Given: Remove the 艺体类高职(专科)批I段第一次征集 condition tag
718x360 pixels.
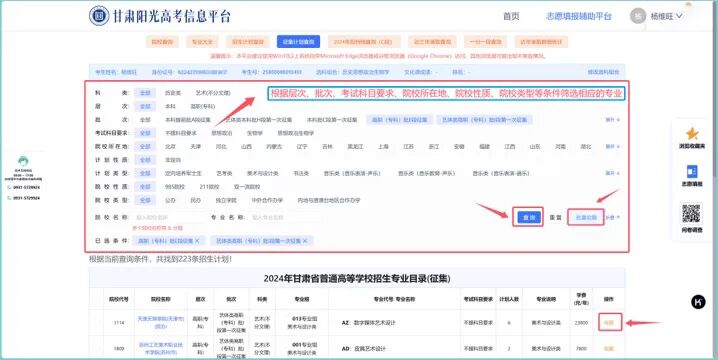Looking at the screenshot, I should click(305, 241).
